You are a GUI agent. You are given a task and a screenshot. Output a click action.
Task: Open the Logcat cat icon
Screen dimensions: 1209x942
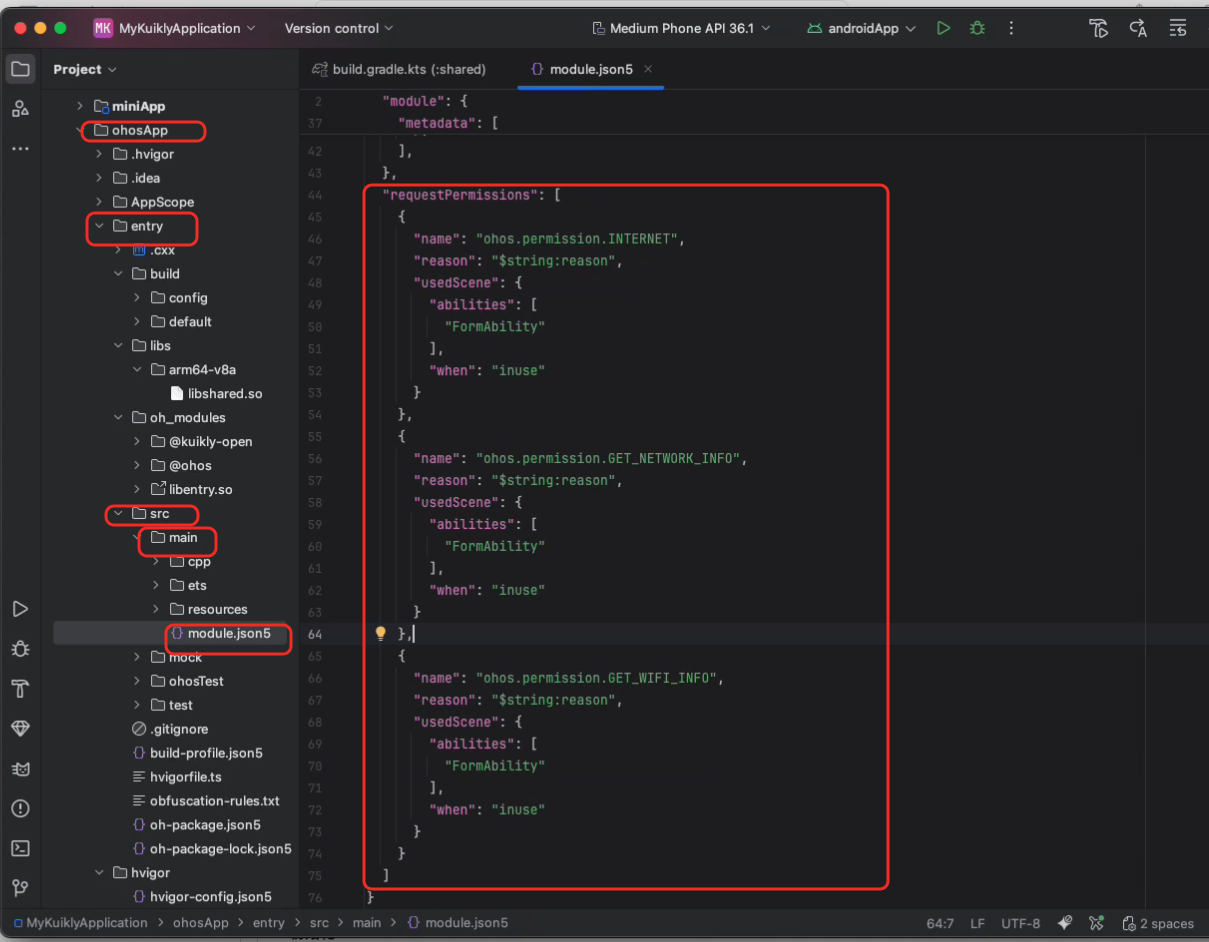20,769
